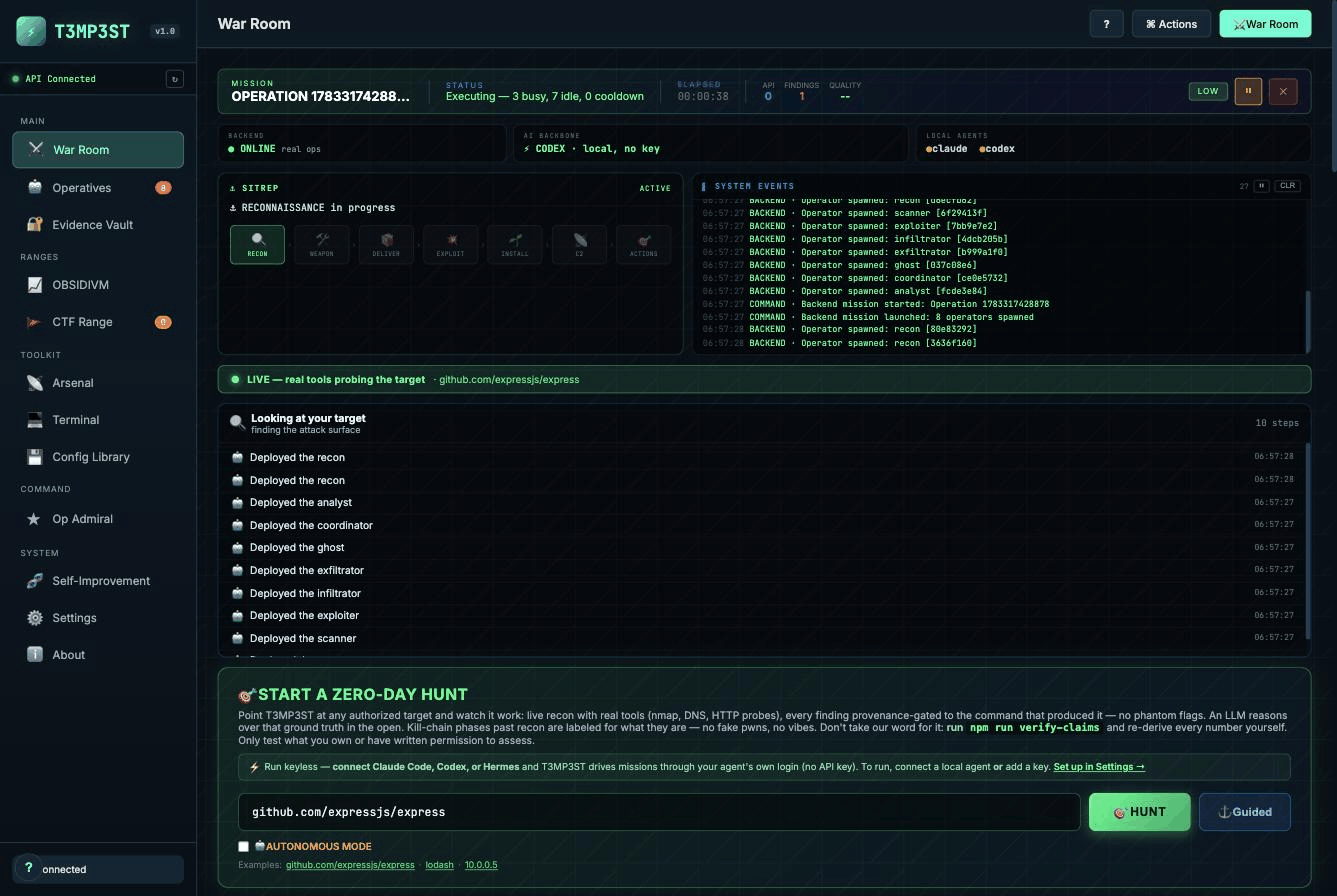Click the Deployed the ghost step

pyautogui.click(x=764, y=548)
